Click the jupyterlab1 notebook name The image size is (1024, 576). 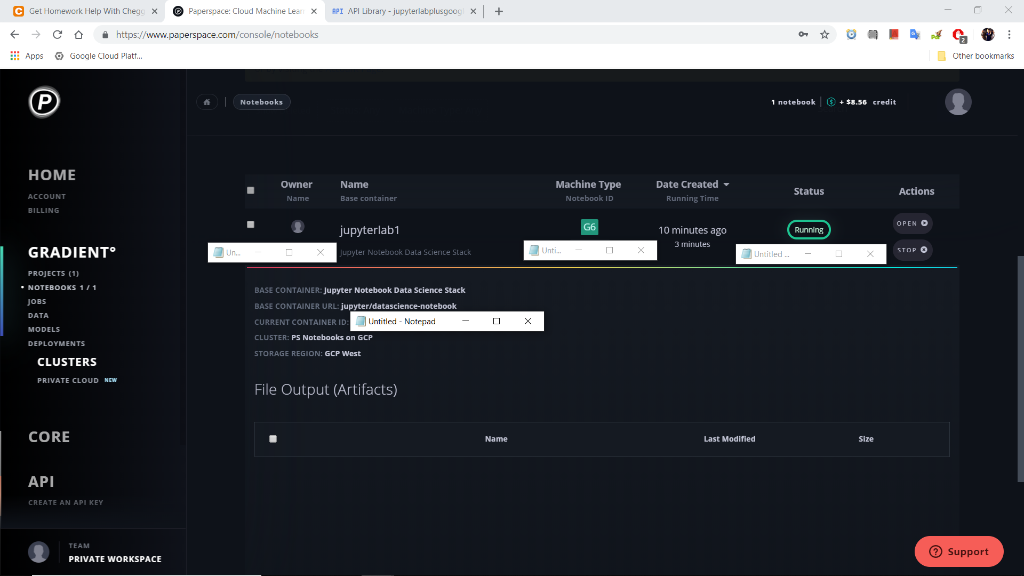pos(370,230)
